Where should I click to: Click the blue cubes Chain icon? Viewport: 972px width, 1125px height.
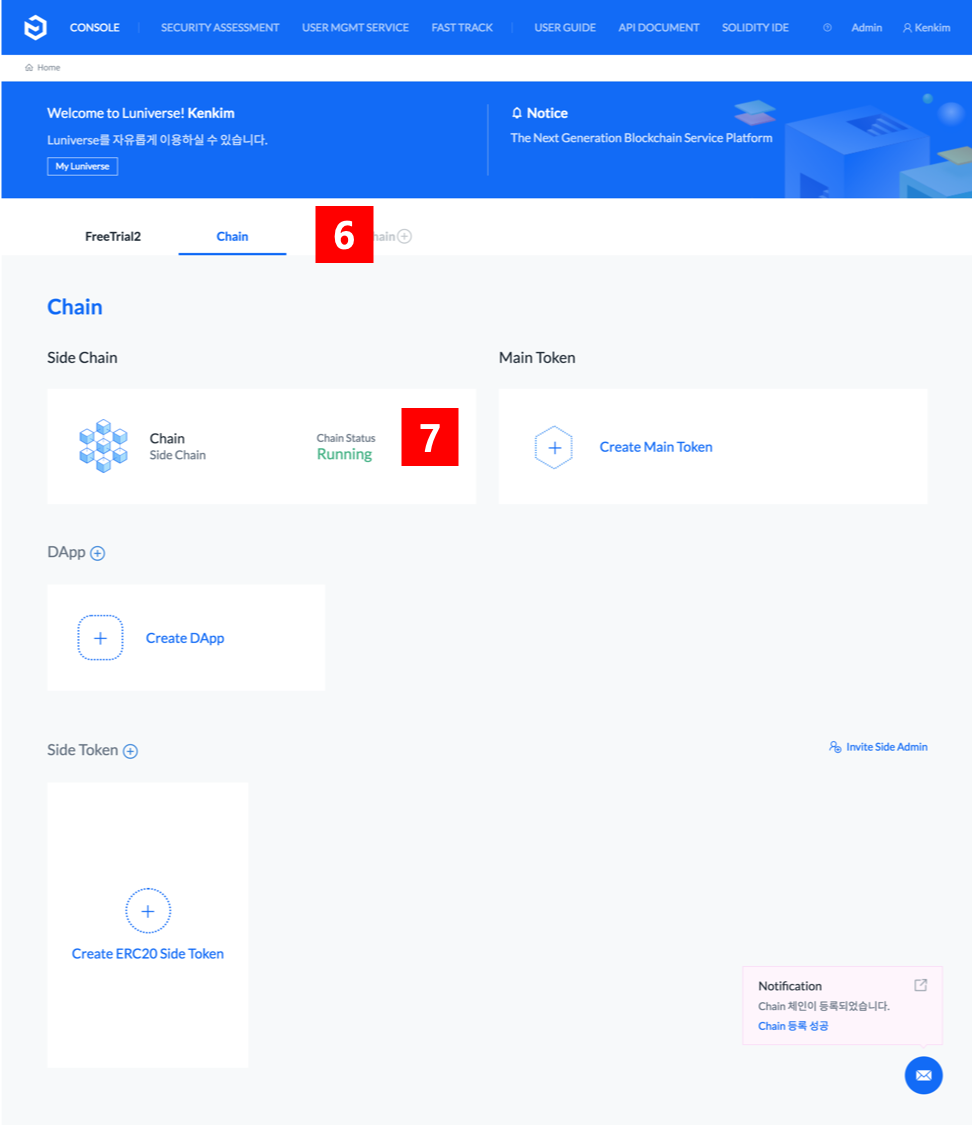click(103, 446)
